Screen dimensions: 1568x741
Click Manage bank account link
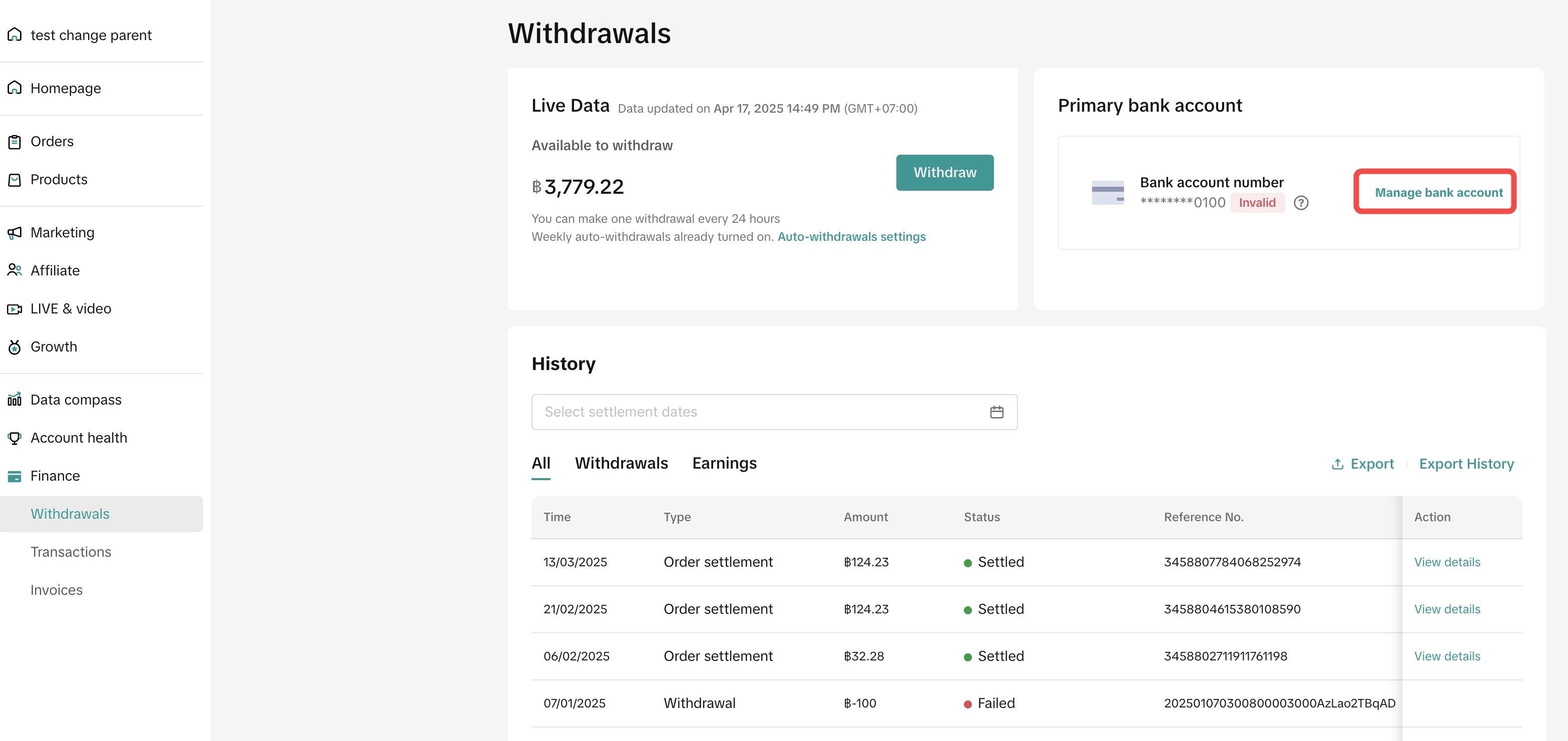1438,193
